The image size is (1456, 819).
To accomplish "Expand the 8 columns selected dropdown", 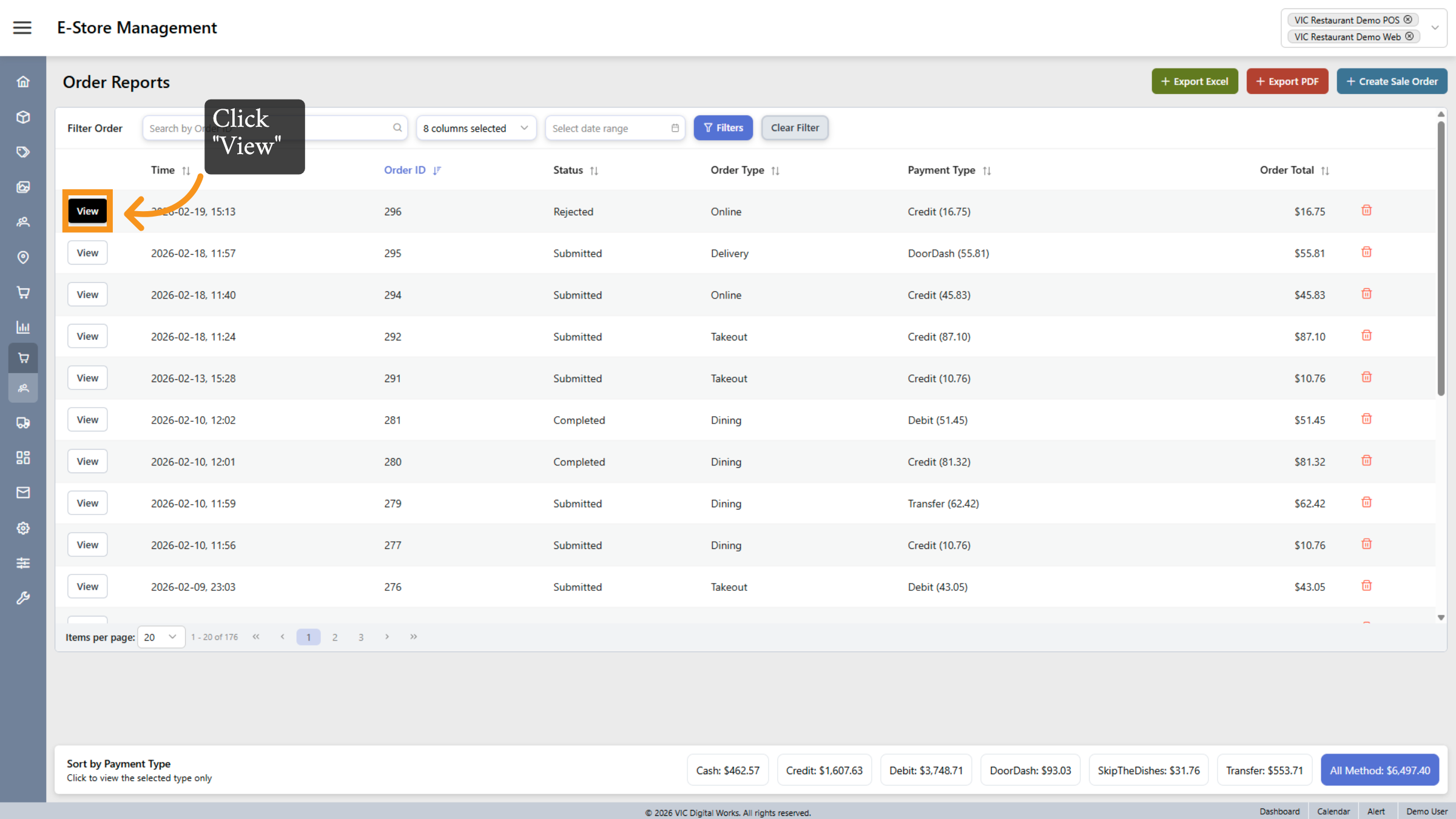I will [x=476, y=128].
